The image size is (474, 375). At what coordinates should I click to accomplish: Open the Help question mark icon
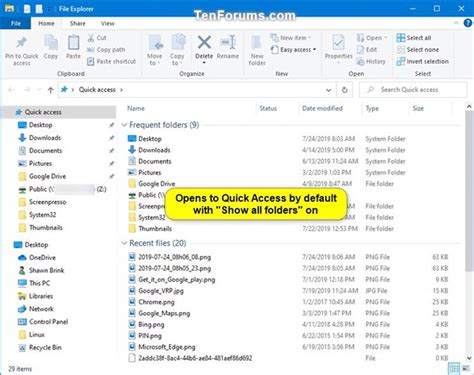point(468,23)
